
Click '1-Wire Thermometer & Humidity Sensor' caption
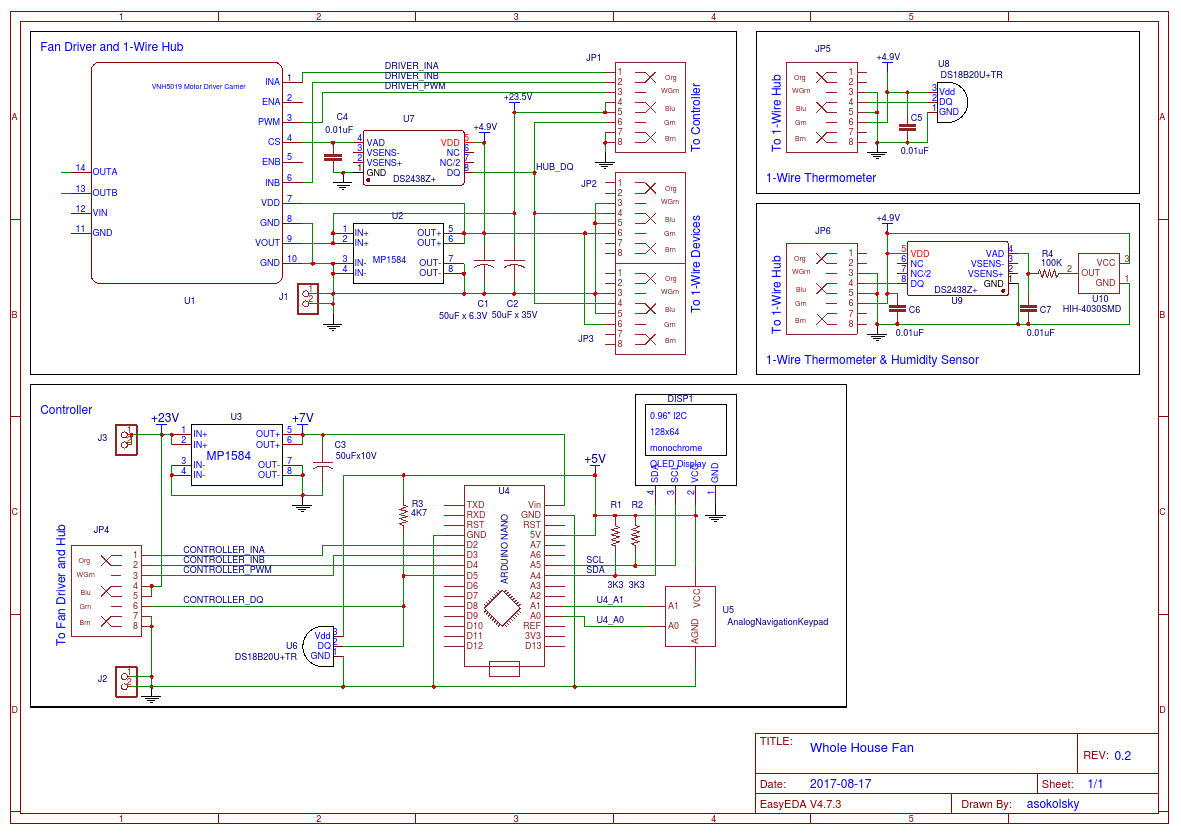coord(872,360)
